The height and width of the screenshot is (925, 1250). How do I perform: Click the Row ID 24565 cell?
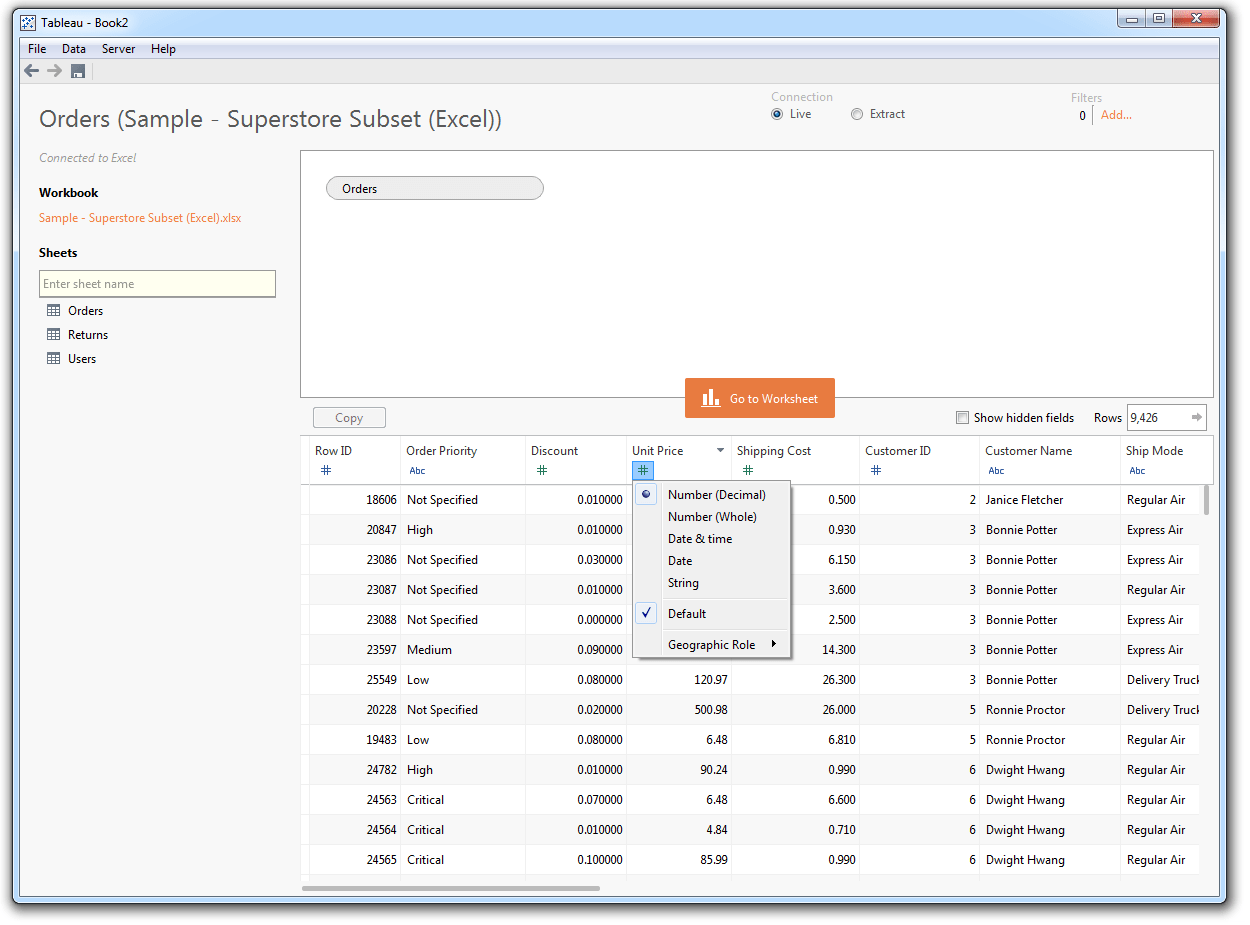click(355, 859)
